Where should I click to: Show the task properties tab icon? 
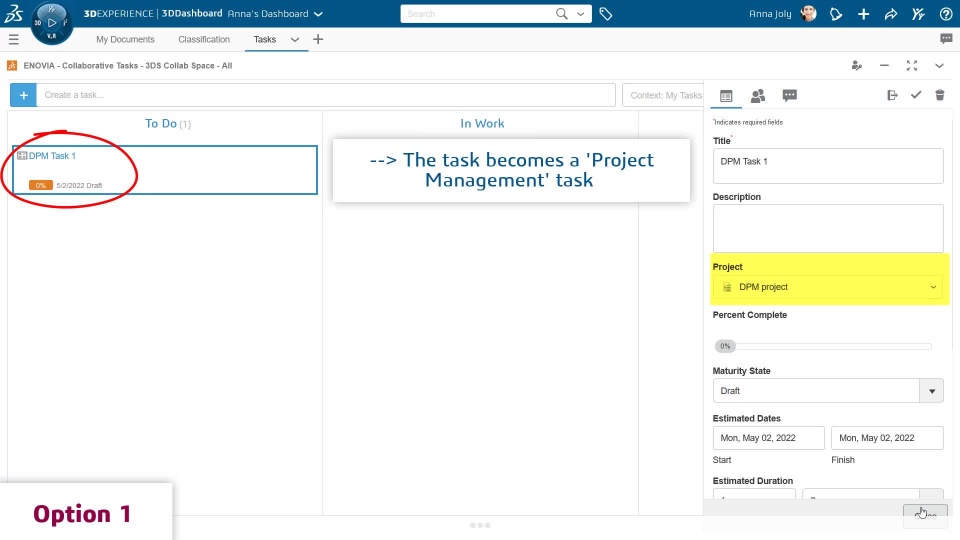coord(726,96)
